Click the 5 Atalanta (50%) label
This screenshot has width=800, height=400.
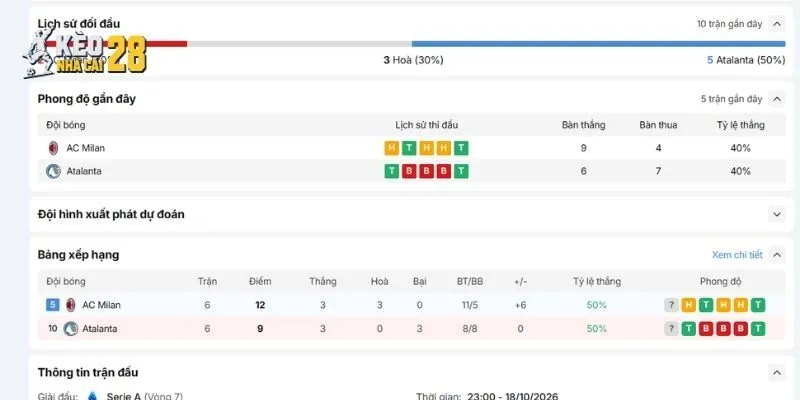[746, 60]
